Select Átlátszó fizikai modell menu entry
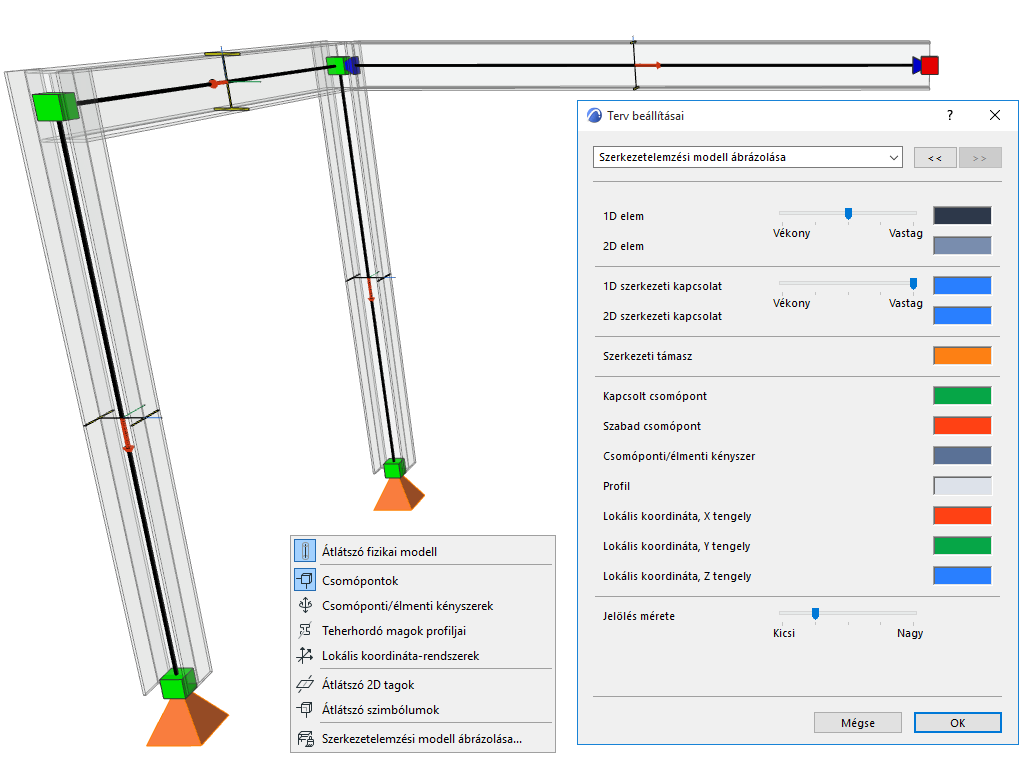The image size is (1024, 758). pos(423,551)
